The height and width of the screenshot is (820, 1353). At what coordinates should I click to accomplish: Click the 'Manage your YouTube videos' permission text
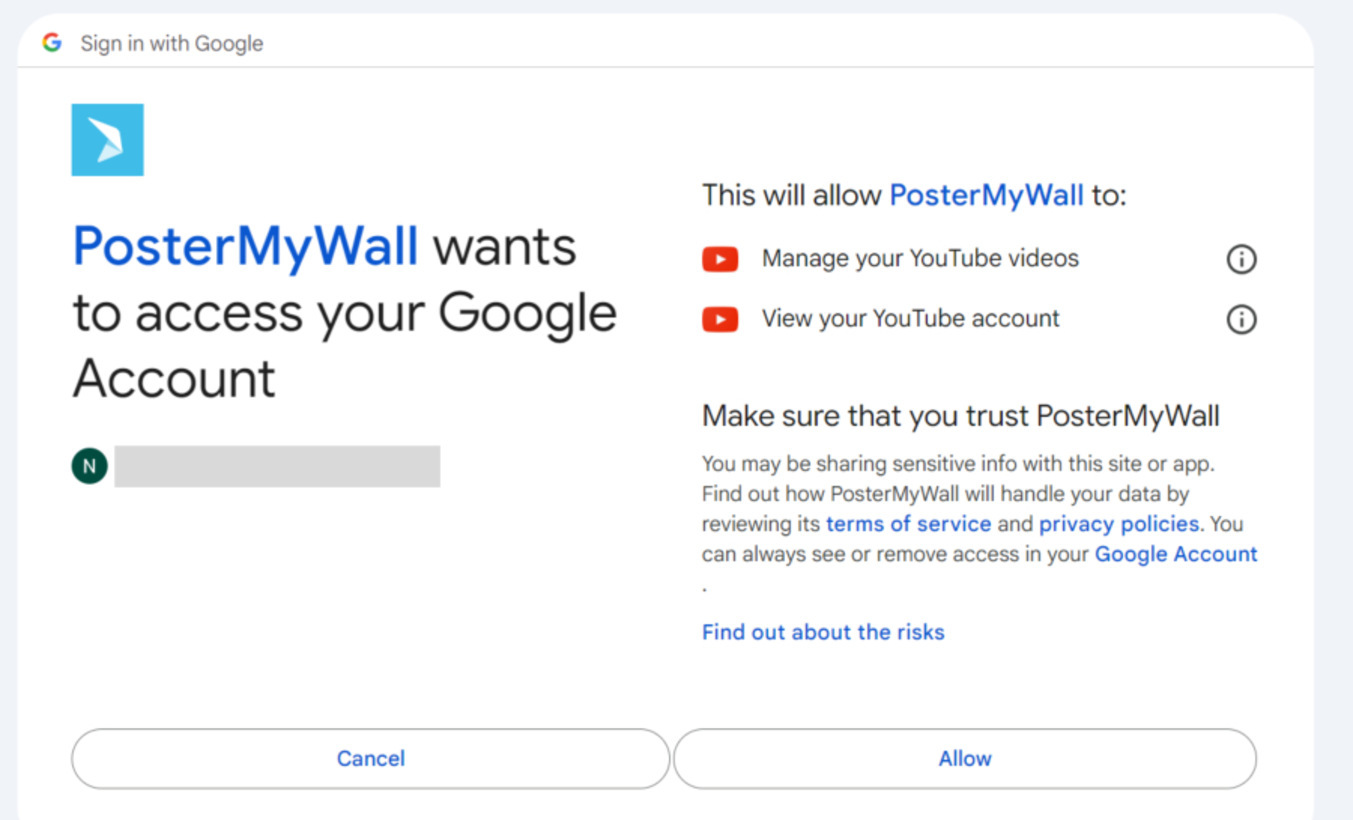(x=920, y=259)
